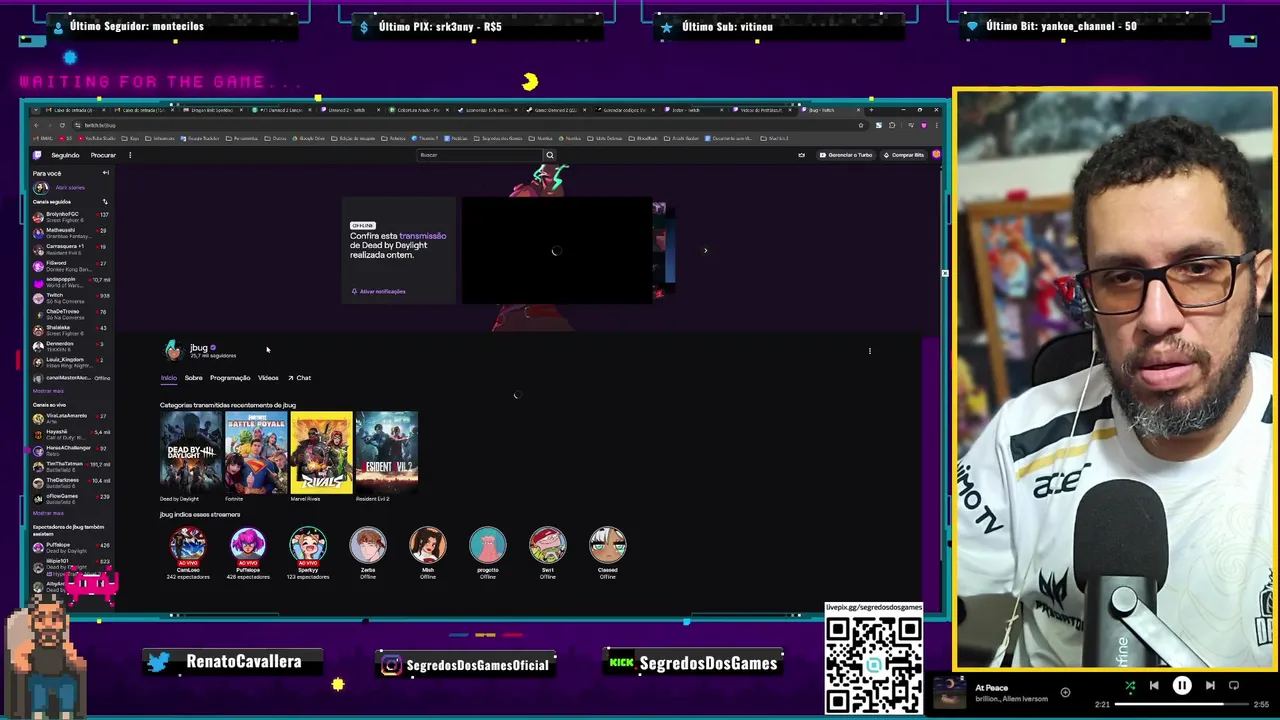This screenshot has width=1280, height=720.
Task: Go to the Seguindo page
Action: pyautogui.click(x=65, y=155)
